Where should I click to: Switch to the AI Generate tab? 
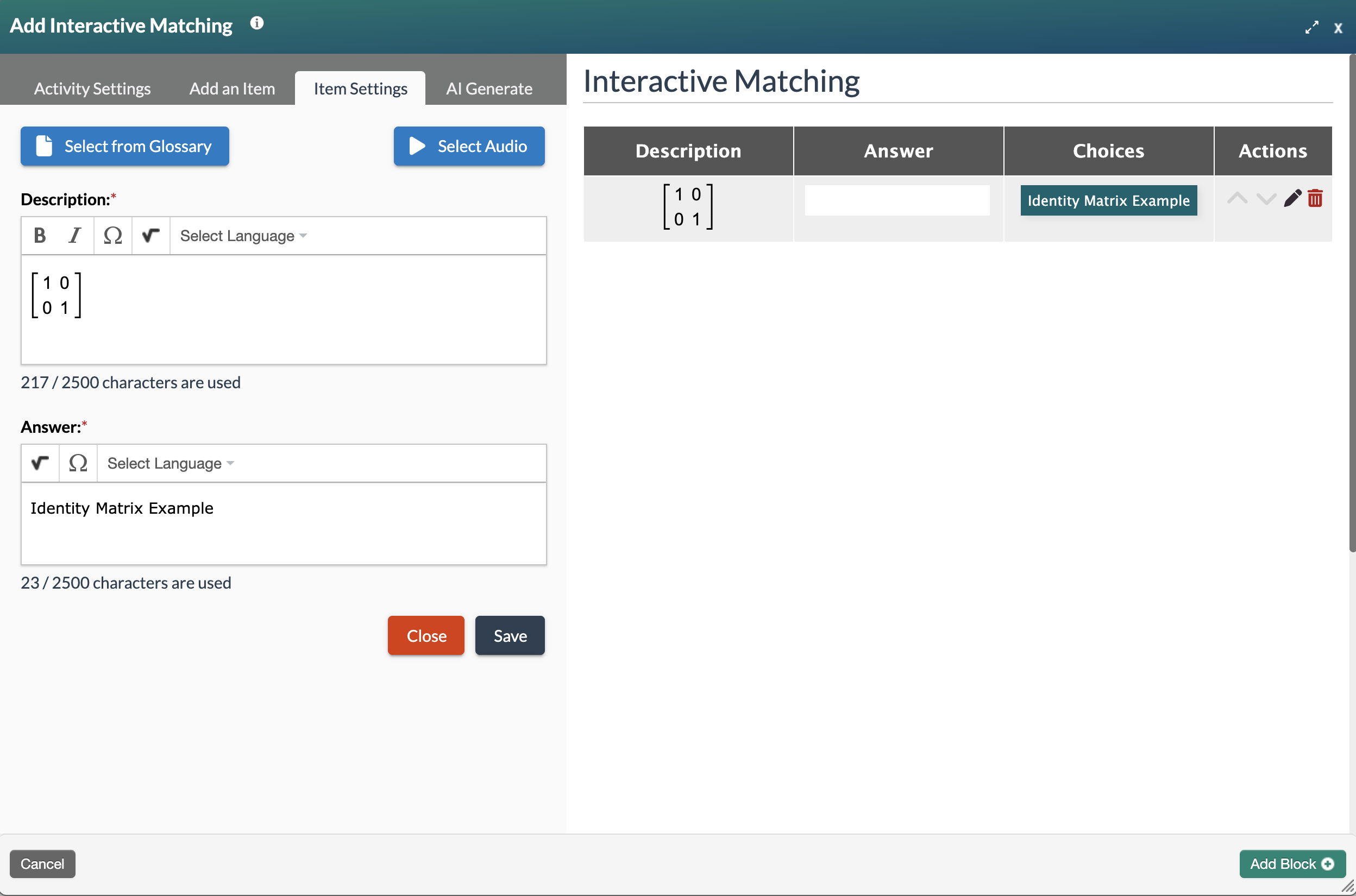coord(489,88)
